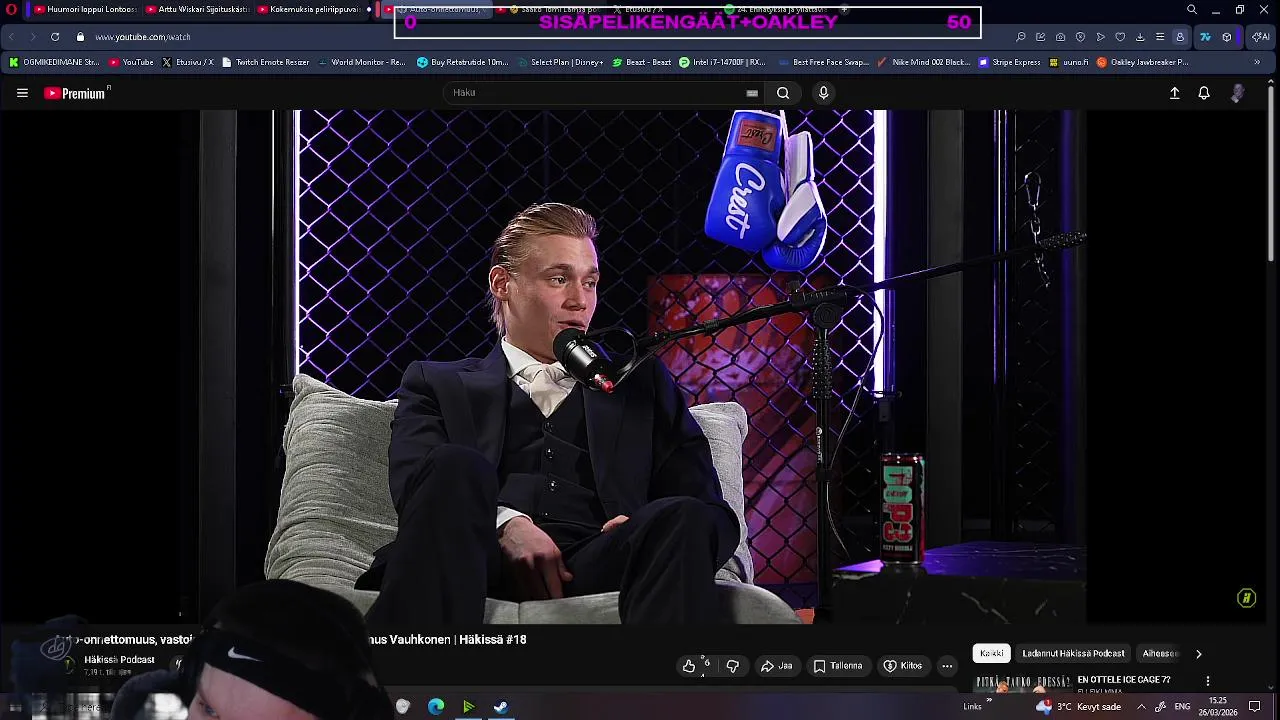Send thanks with Kiitos button
This screenshot has width=1280, height=720.
click(903, 666)
